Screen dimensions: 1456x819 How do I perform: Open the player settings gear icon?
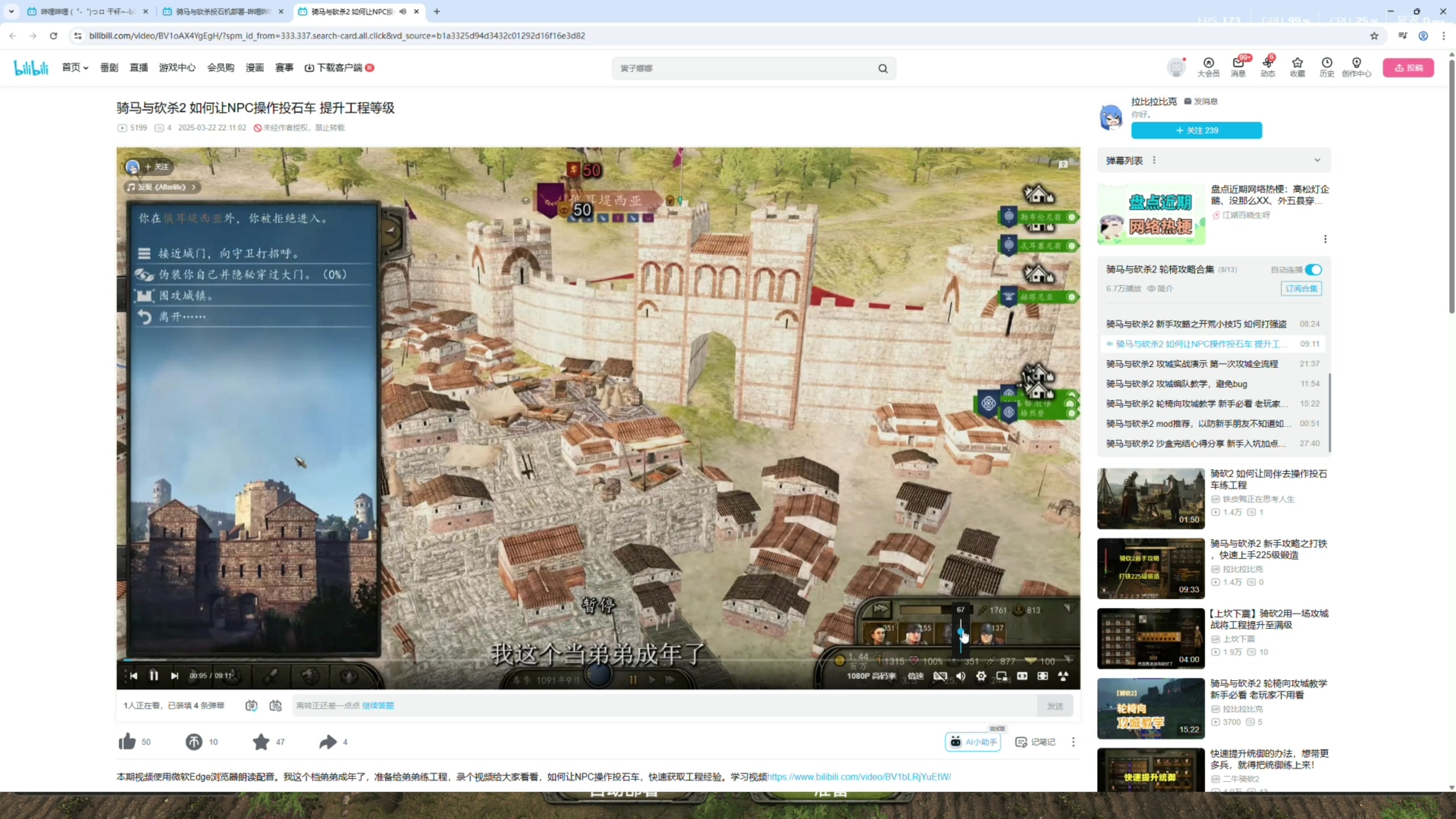981,676
